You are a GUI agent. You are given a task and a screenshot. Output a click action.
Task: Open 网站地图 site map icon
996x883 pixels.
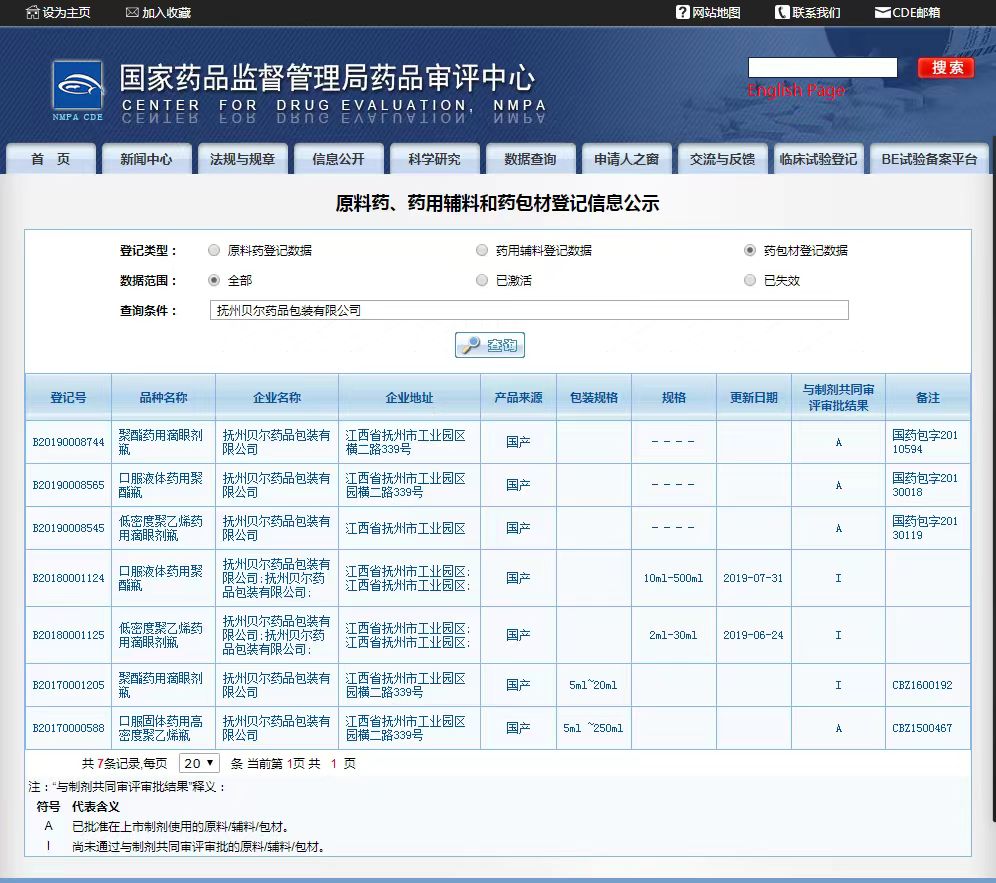(683, 13)
